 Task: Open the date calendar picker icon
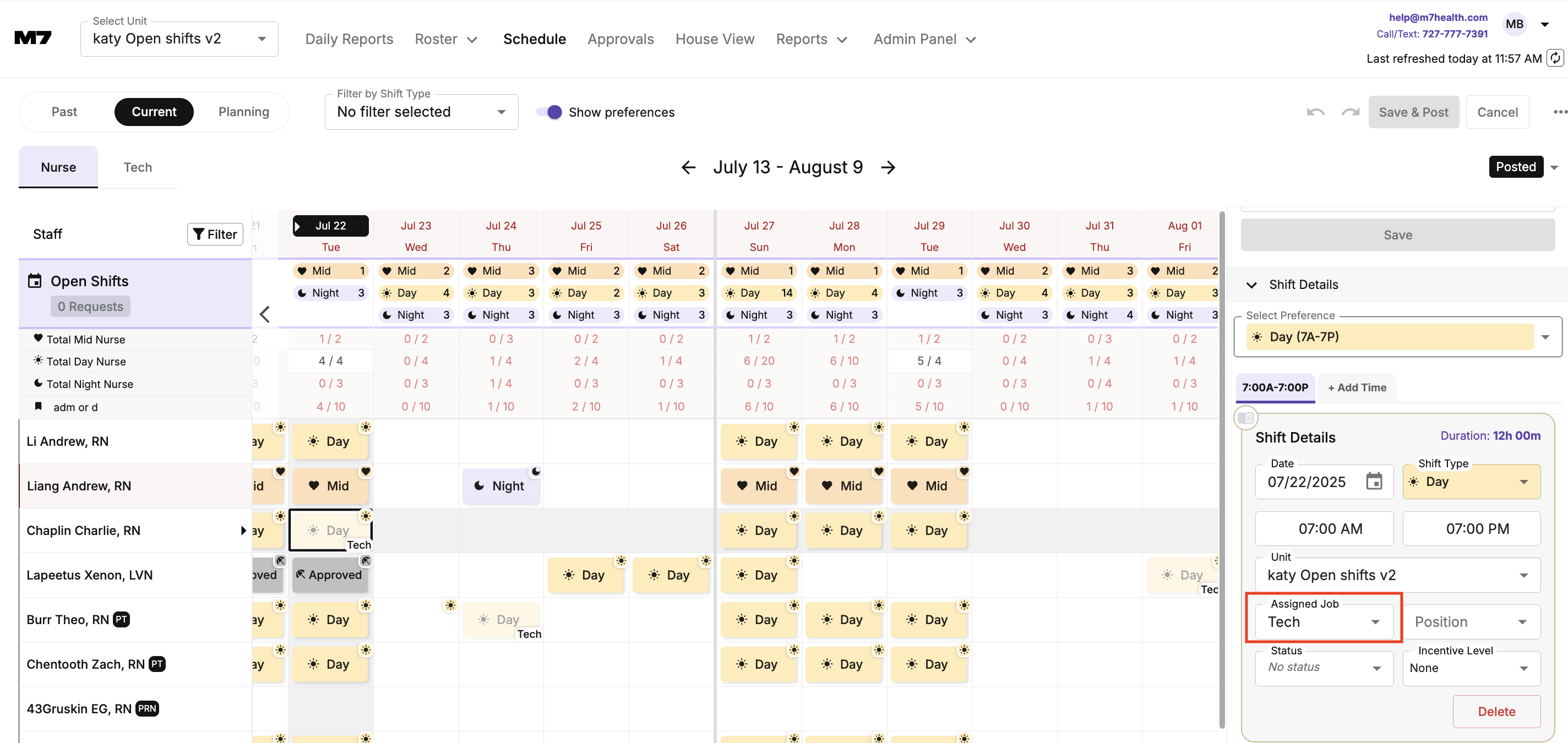(1374, 482)
